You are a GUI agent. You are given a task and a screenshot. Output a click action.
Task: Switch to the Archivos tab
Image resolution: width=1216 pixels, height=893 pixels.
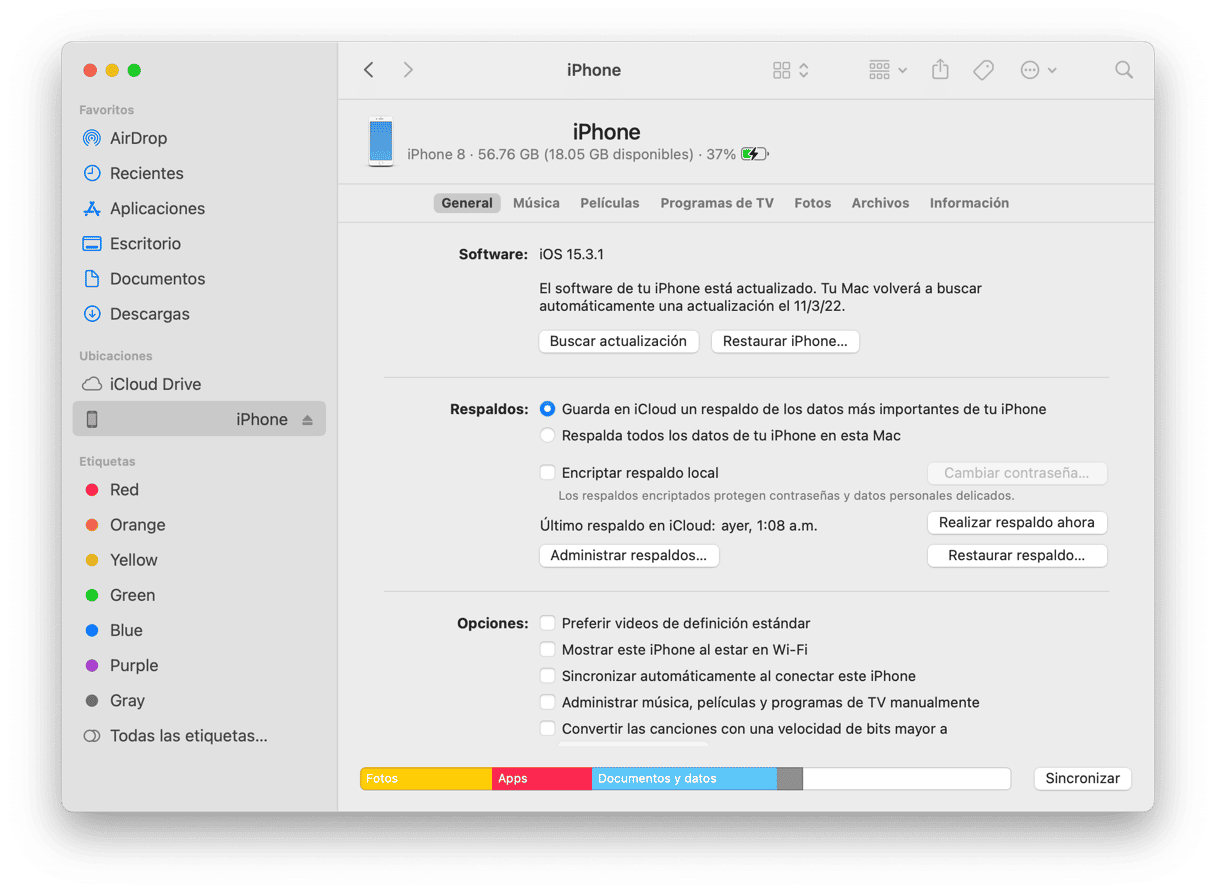click(x=880, y=203)
